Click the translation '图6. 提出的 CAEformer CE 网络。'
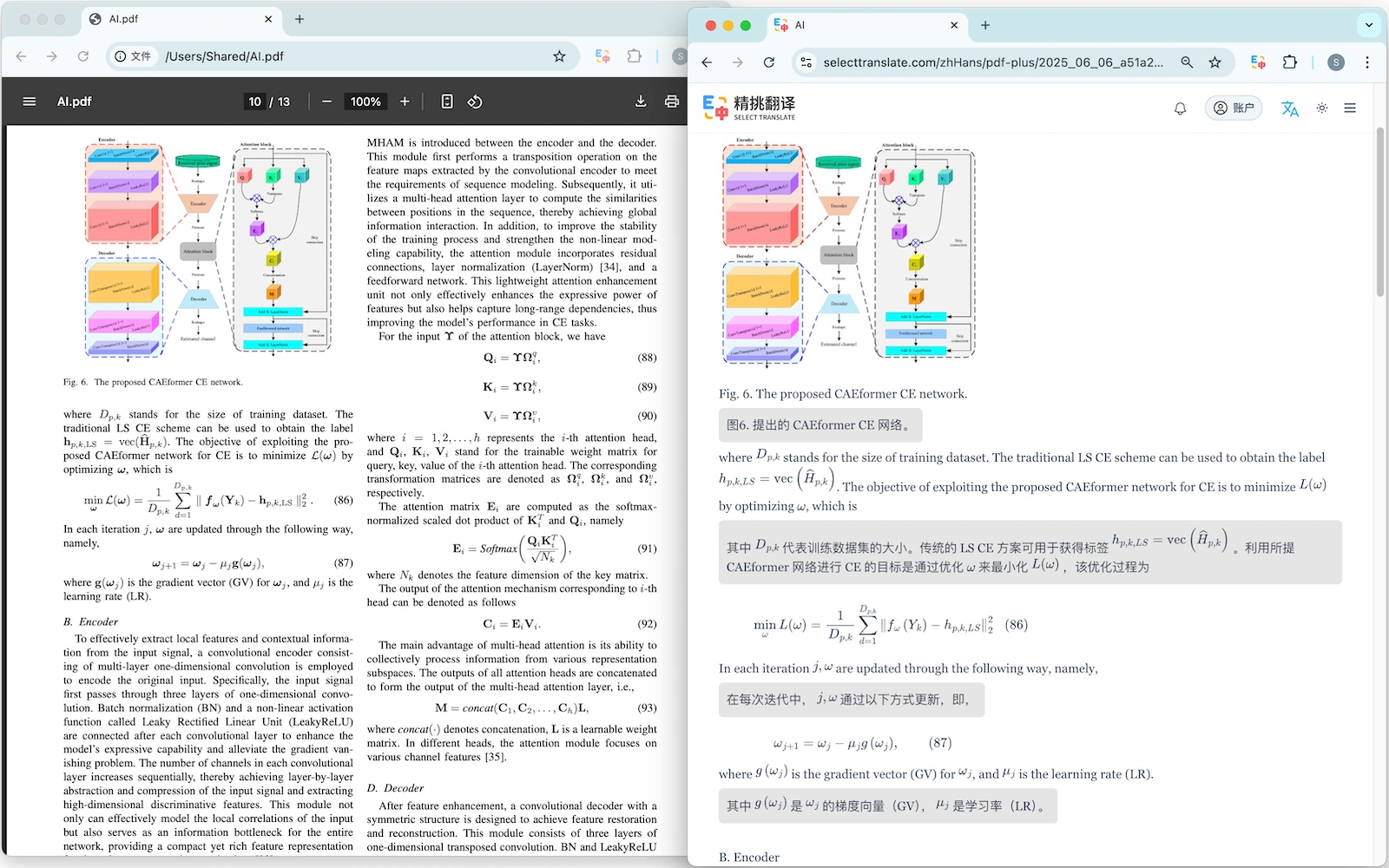This screenshot has width=1389, height=868. [x=820, y=425]
